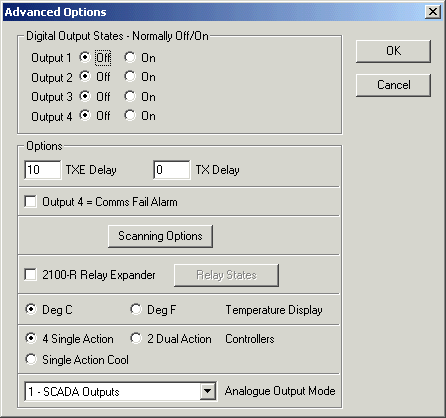This screenshot has height=418, width=446.
Task: Set Output 3 to On
Action: pyautogui.click(x=130, y=96)
